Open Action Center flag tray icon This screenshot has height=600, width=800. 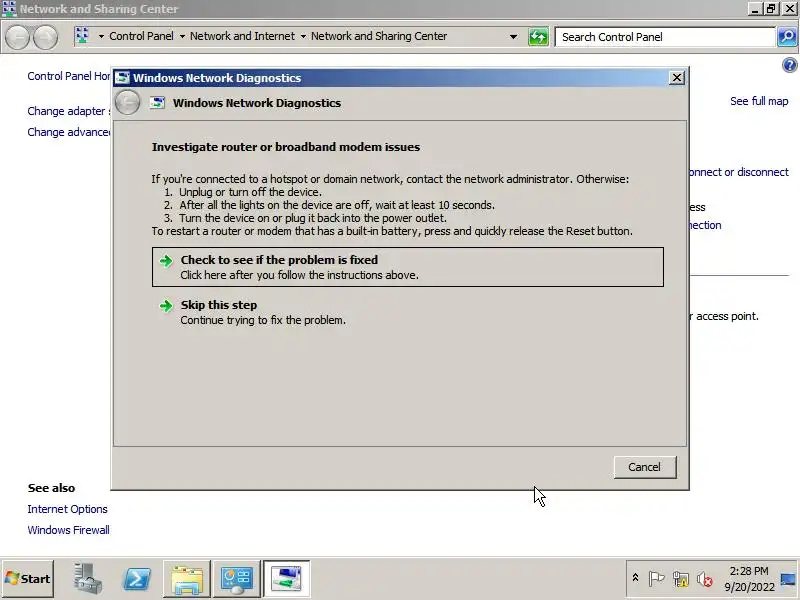coord(656,579)
